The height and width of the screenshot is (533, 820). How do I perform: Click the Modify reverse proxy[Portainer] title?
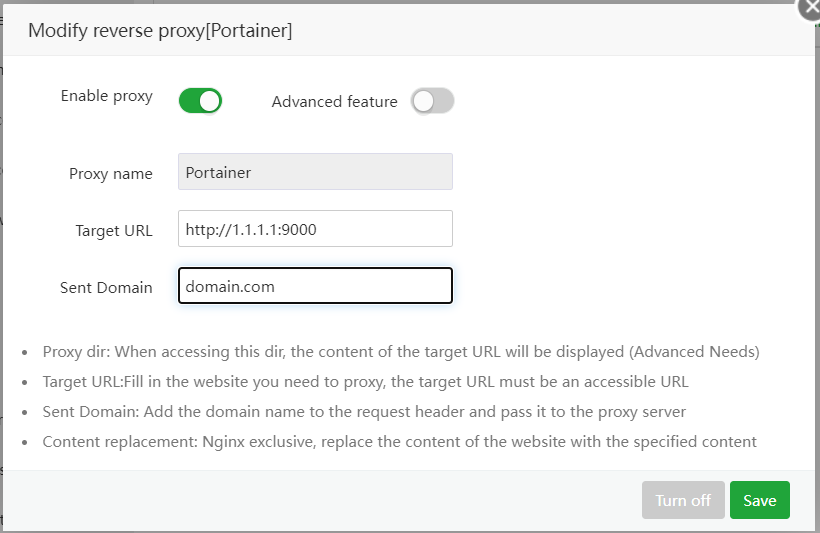(160, 31)
